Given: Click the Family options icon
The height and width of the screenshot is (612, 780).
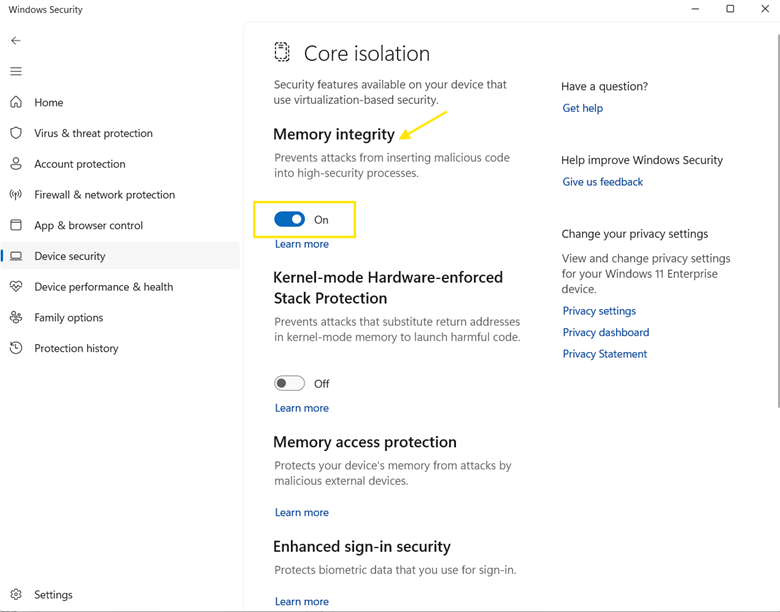Looking at the screenshot, I should 16,318.
